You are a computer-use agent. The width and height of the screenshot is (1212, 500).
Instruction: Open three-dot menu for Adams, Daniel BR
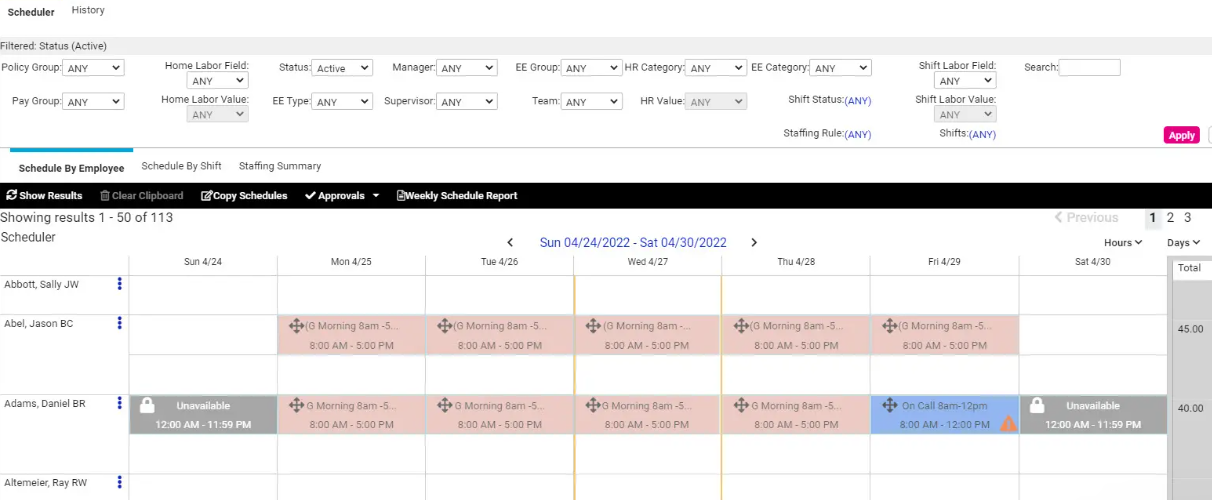click(x=120, y=403)
